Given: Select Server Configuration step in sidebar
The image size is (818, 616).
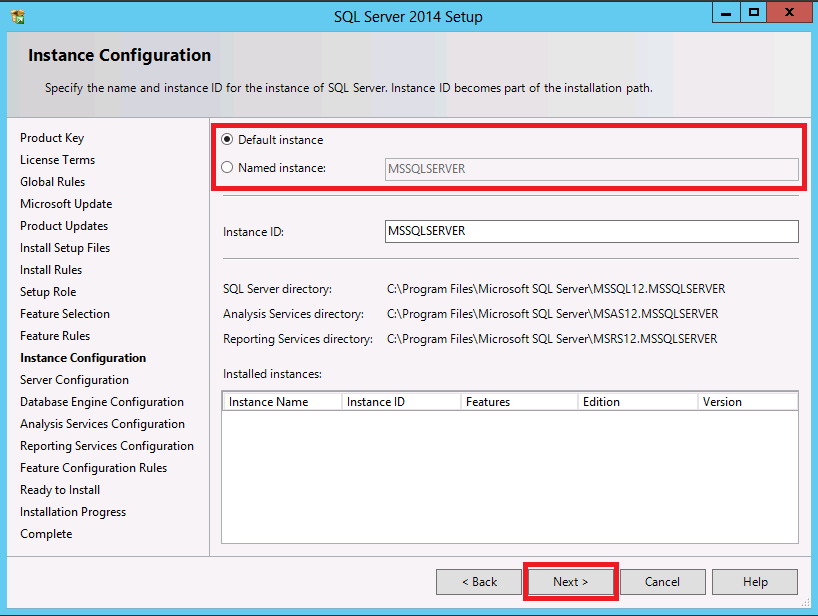Looking at the screenshot, I should pyautogui.click(x=74, y=380).
